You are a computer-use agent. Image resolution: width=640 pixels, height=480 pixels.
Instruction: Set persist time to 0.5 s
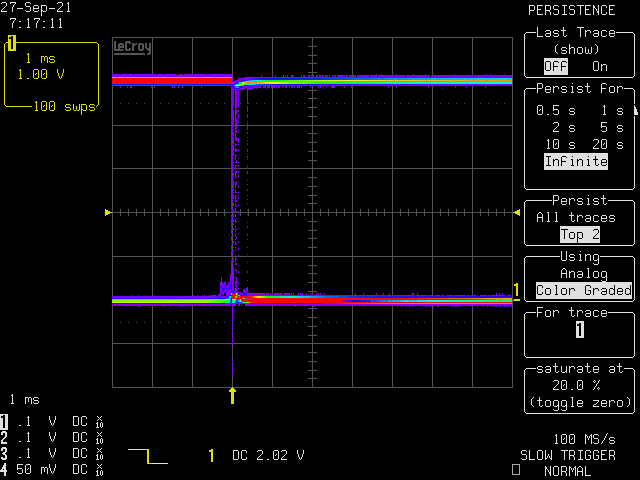[x=555, y=110]
